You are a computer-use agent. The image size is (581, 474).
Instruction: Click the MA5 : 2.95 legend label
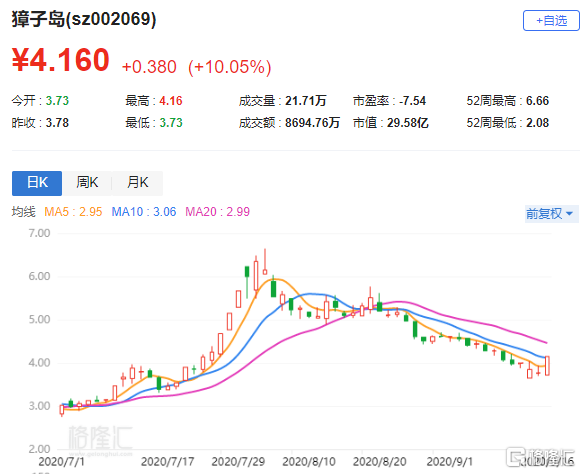tap(73, 212)
